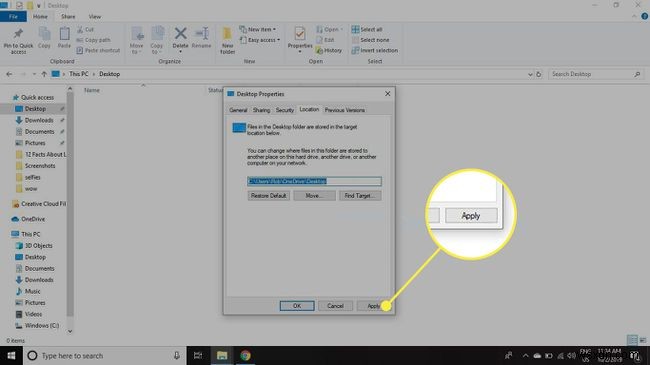The image size is (650, 365).
Task: Switch to the Home ribbon tab
Action: pyautogui.click(x=40, y=17)
